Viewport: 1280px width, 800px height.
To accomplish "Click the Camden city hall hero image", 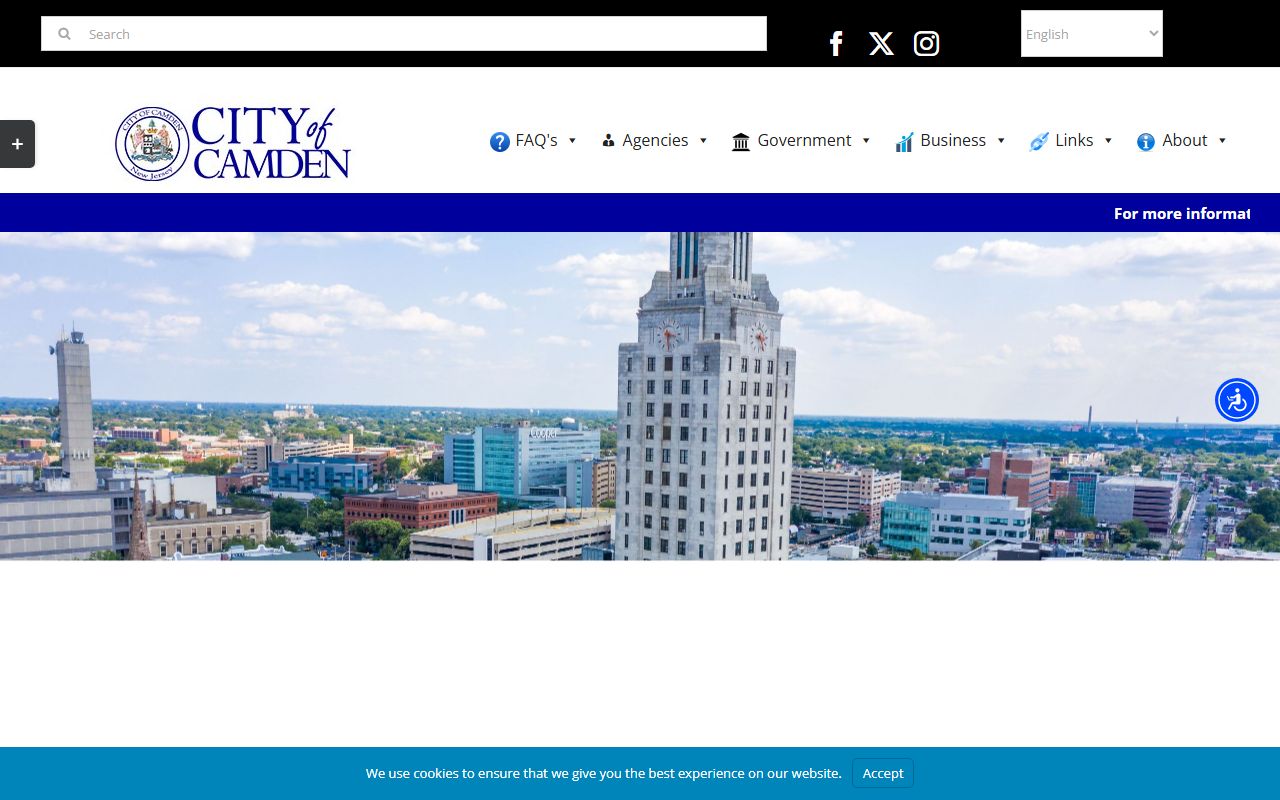I will [640, 396].
